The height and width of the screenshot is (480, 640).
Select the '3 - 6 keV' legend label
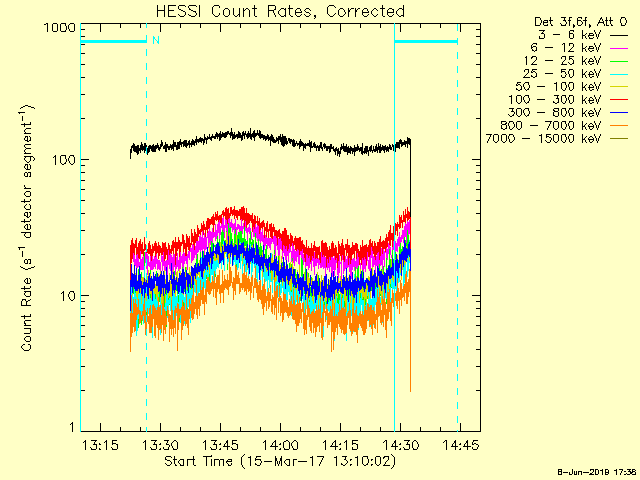click(570, 35)
